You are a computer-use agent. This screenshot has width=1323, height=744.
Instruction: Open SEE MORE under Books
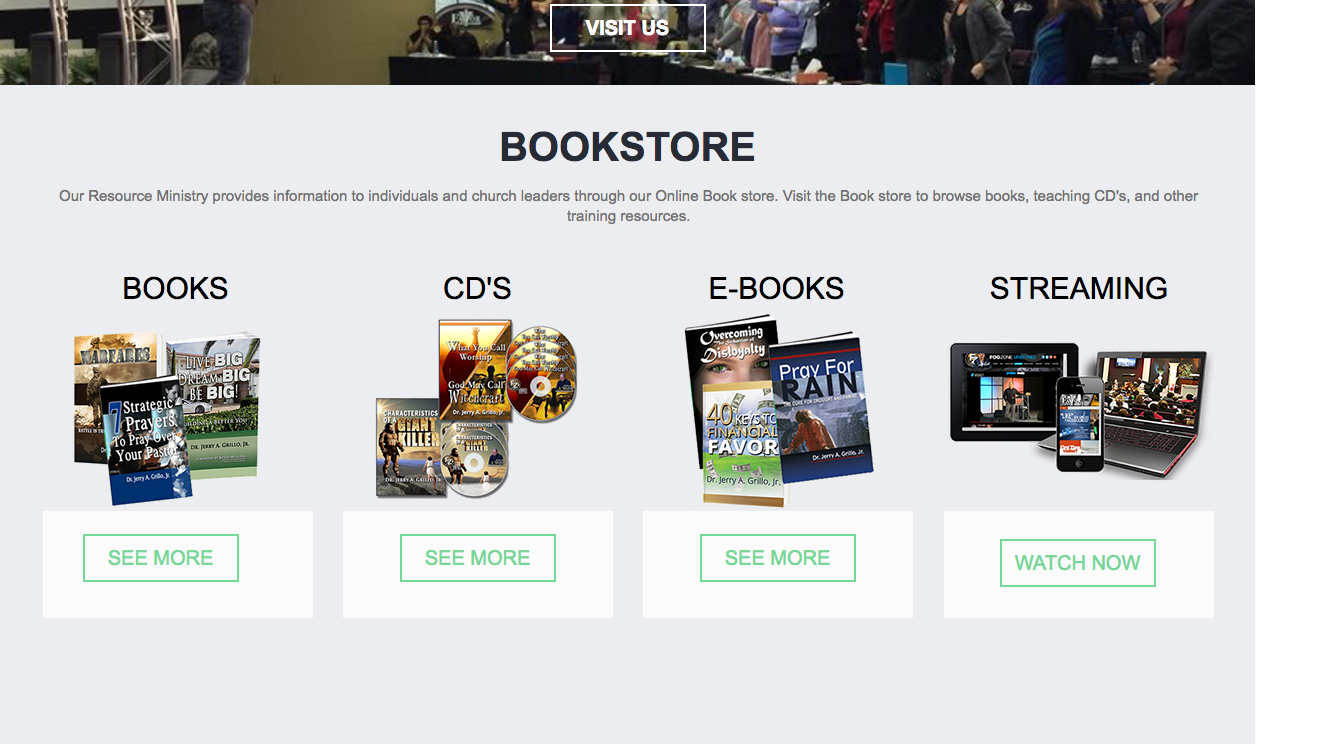click(x=161, y=558)
